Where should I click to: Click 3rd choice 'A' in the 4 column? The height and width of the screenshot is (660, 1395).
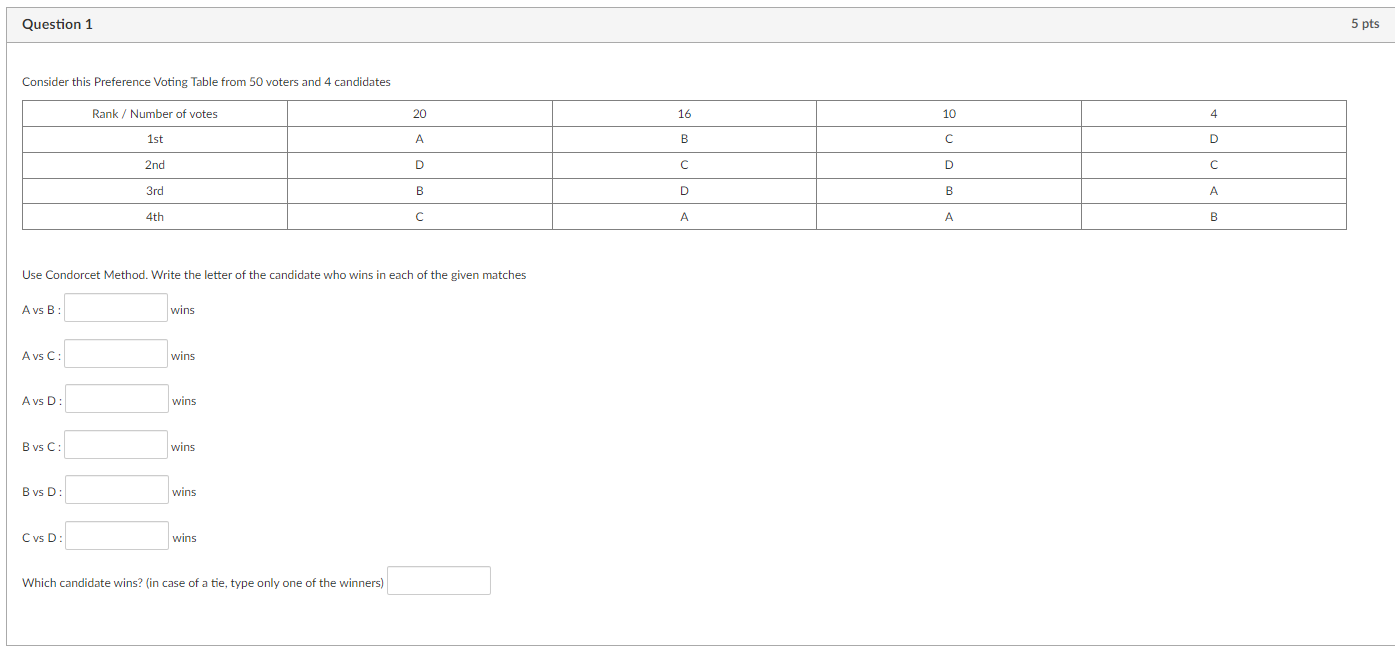click(x=1214, y=191)
